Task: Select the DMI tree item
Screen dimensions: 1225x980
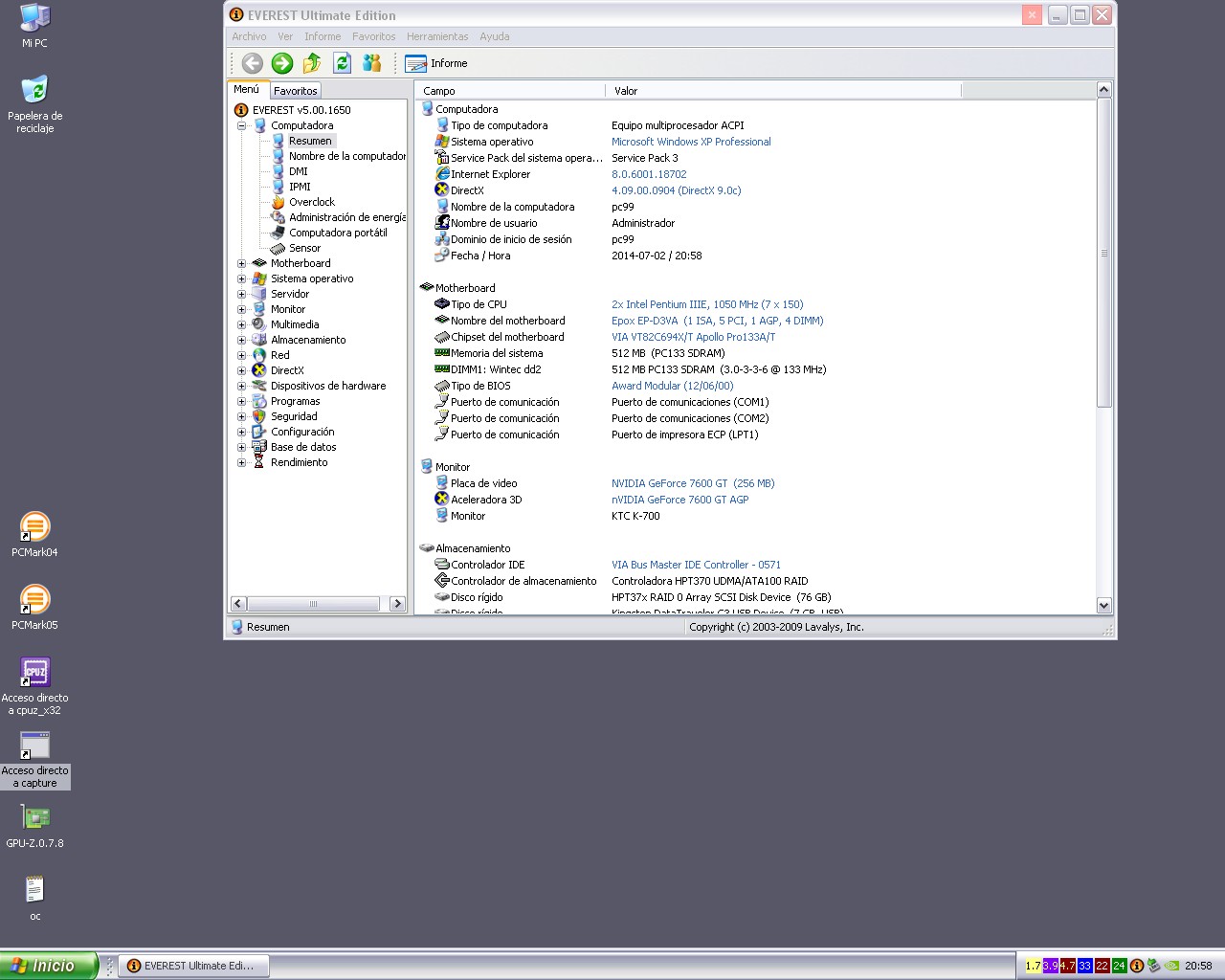Action: 299,171
